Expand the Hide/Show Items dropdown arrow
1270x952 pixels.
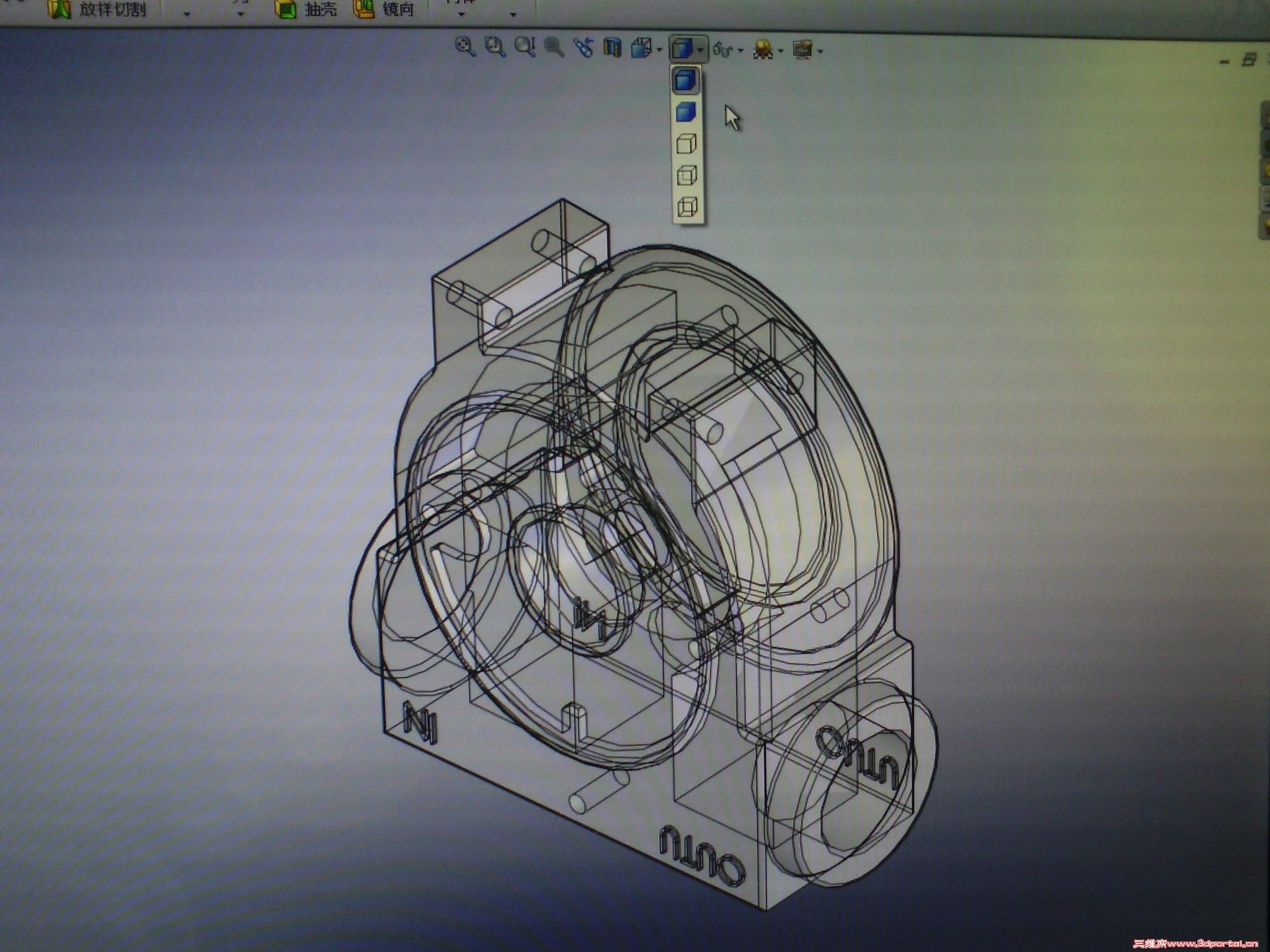tap(741, 50)
